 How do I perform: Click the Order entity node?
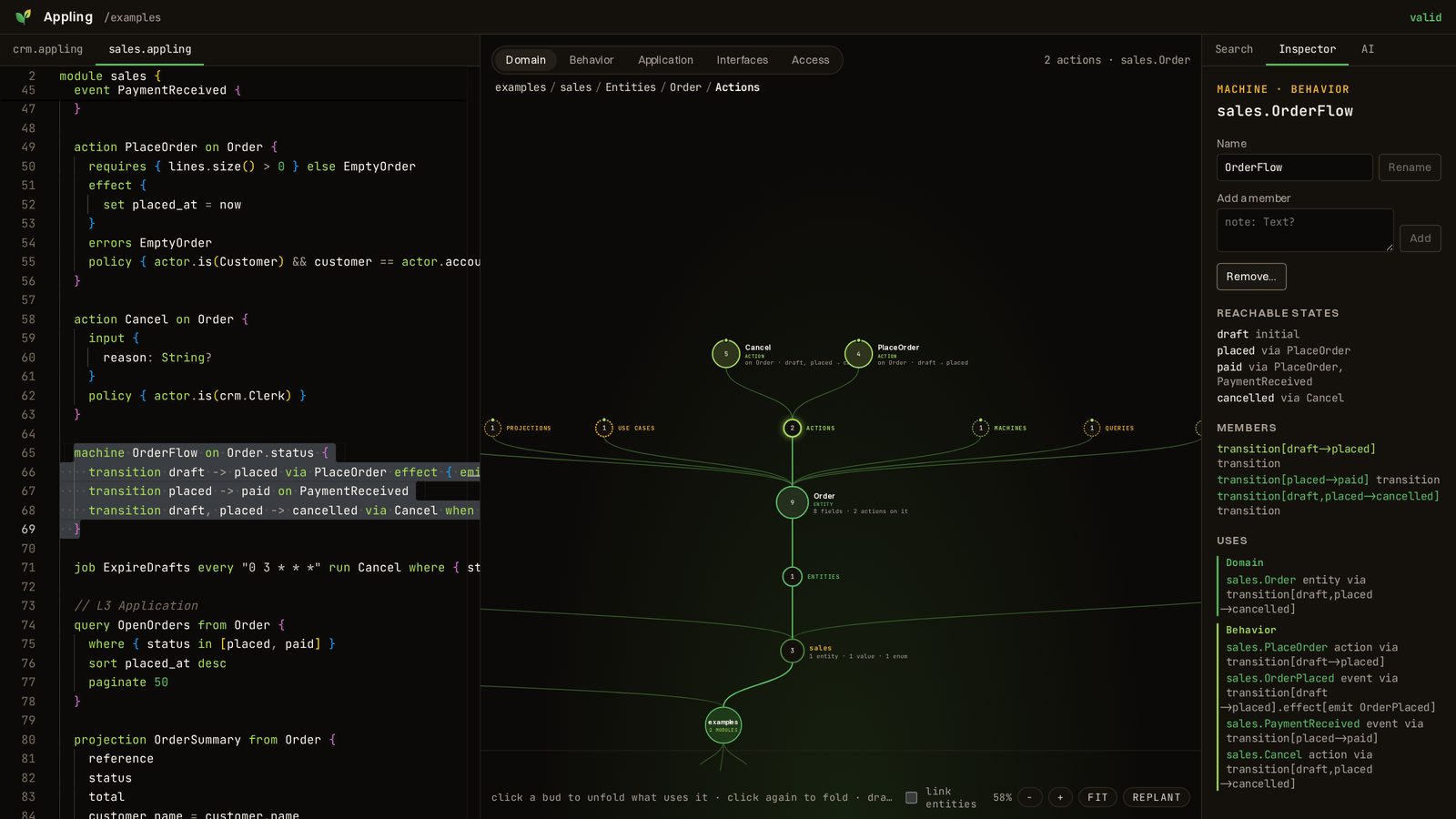793,502
